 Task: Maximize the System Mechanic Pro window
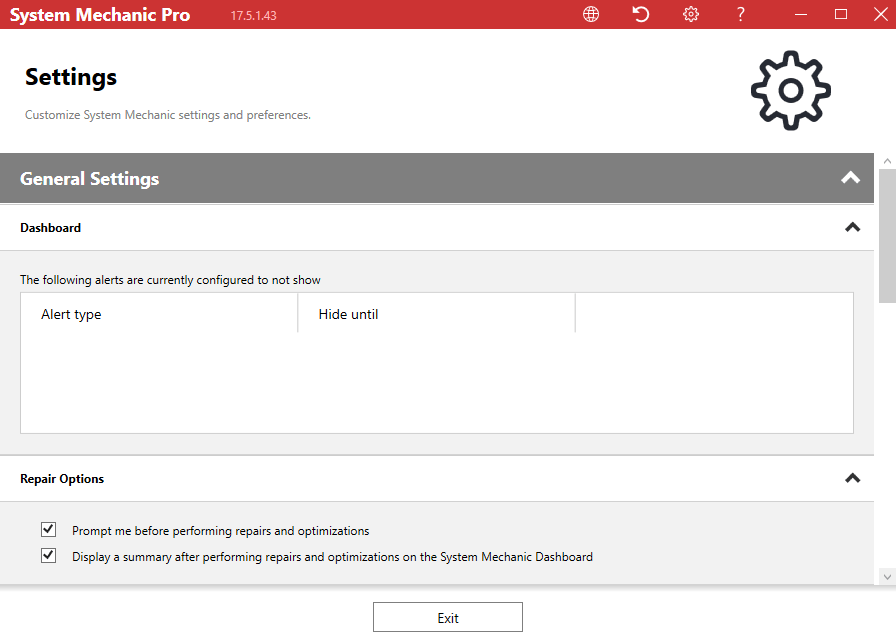841,14
